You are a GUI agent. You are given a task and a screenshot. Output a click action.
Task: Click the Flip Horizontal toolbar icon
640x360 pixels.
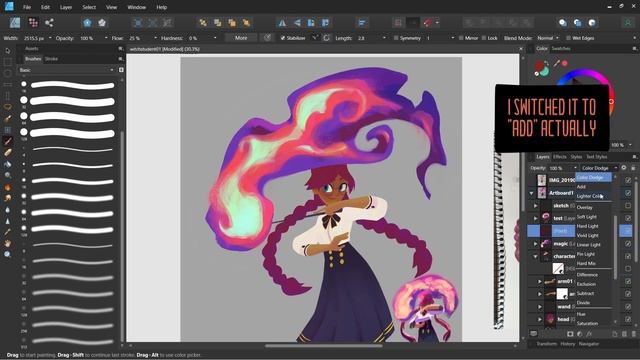(282, 23)
